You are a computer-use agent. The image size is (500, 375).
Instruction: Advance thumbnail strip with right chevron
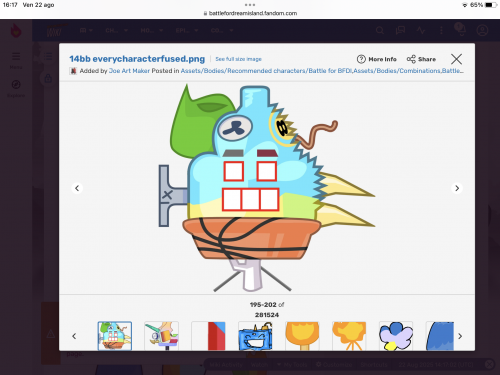pos(460,336)
